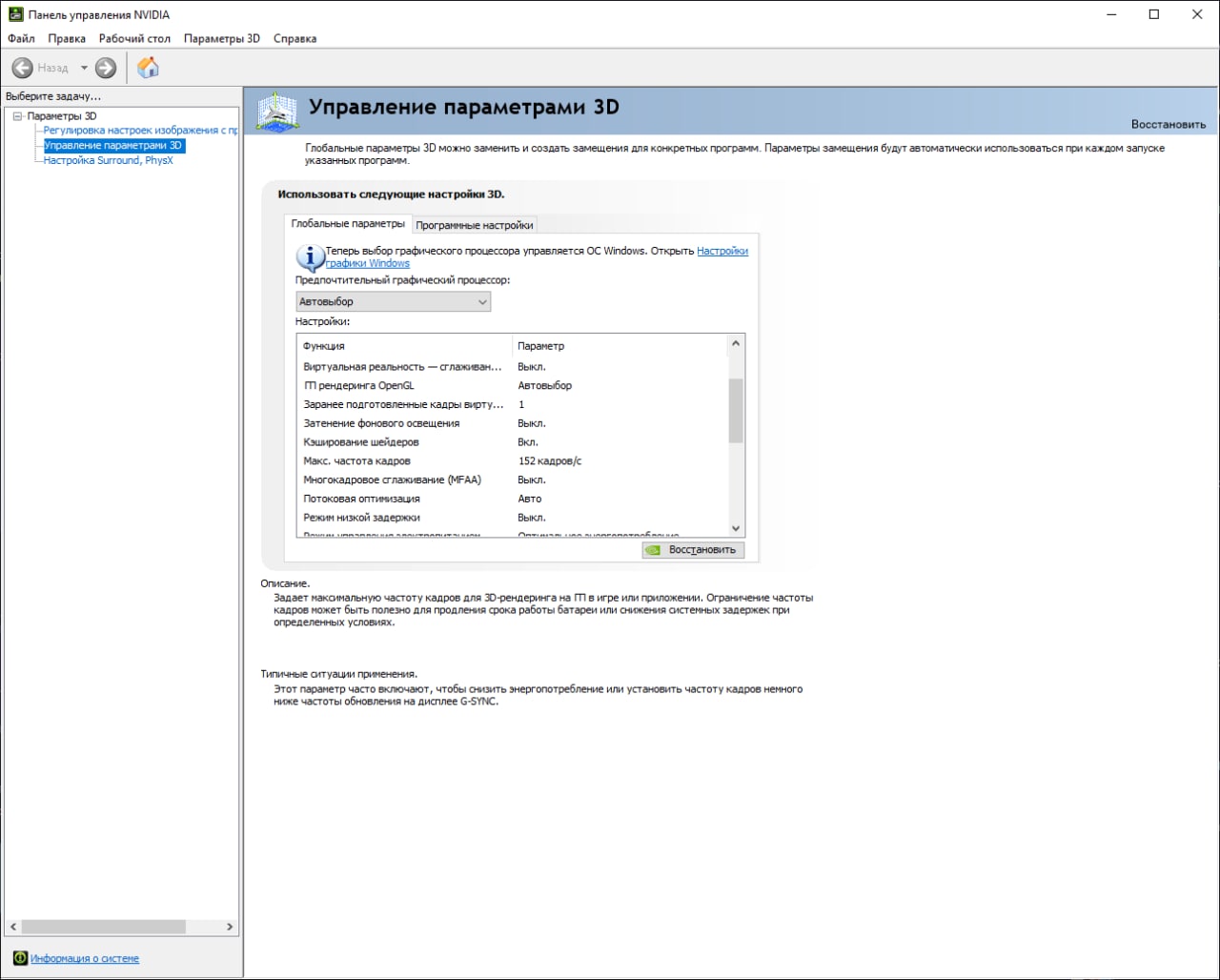
Task: Click the 3D settings header icon
Action: point(277,112)
